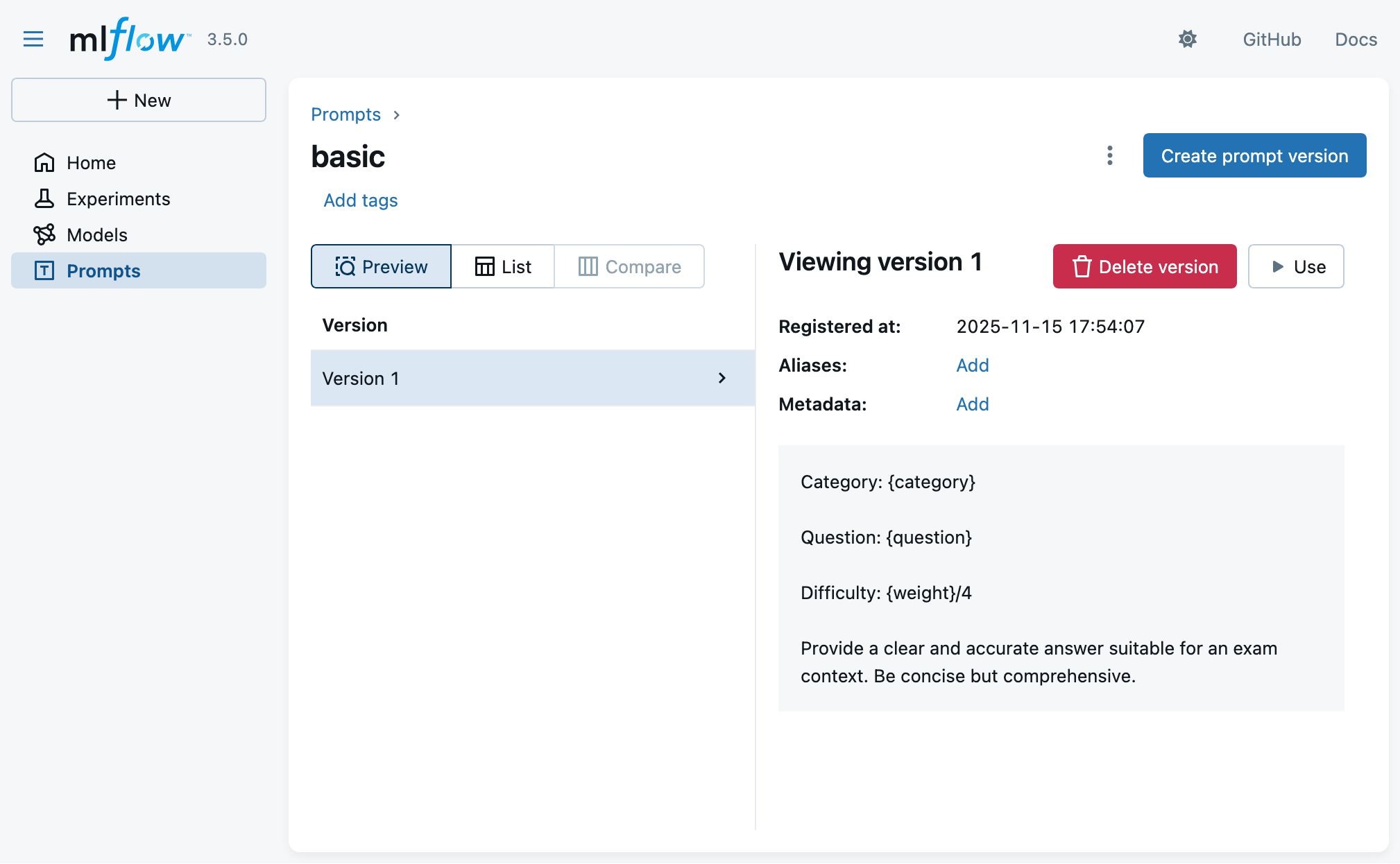
Task: Toggle the hamburger sidebar menu
Action: click(x=33, y=39)
